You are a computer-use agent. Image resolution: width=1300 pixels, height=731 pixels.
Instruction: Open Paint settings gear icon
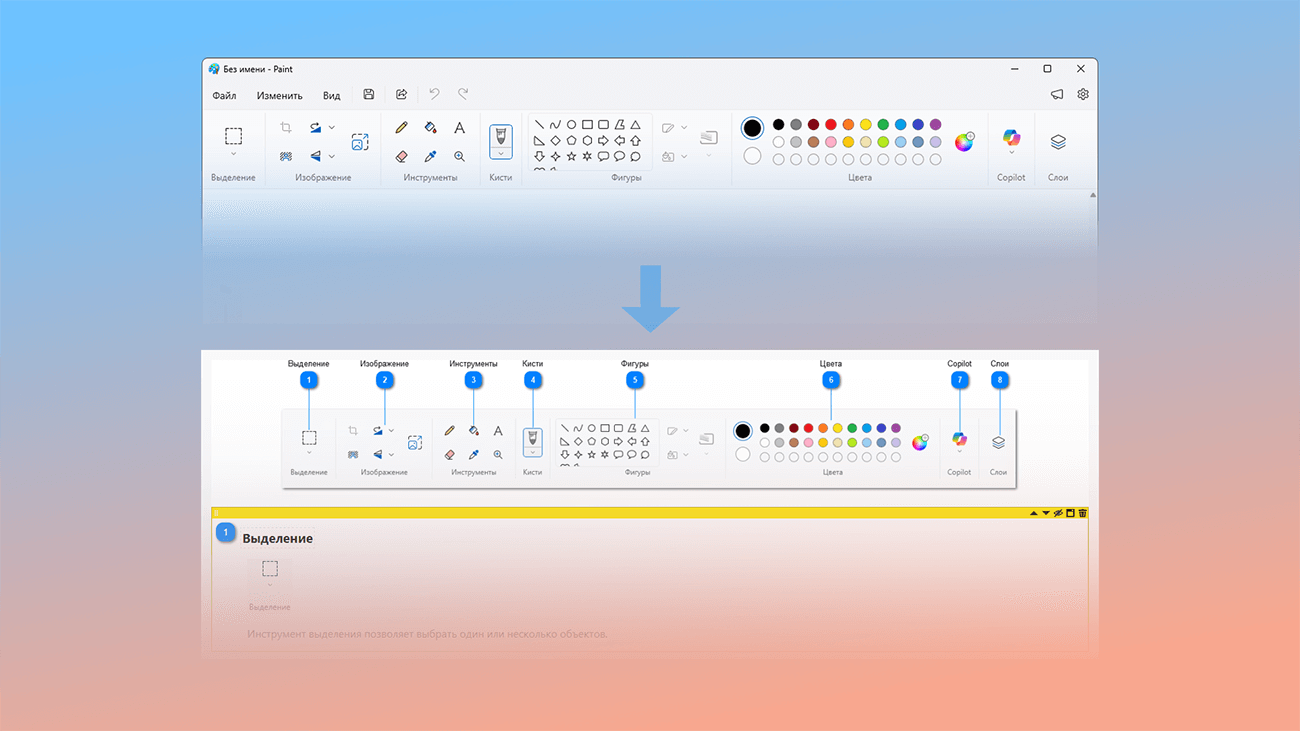[x=1082, y=95]
